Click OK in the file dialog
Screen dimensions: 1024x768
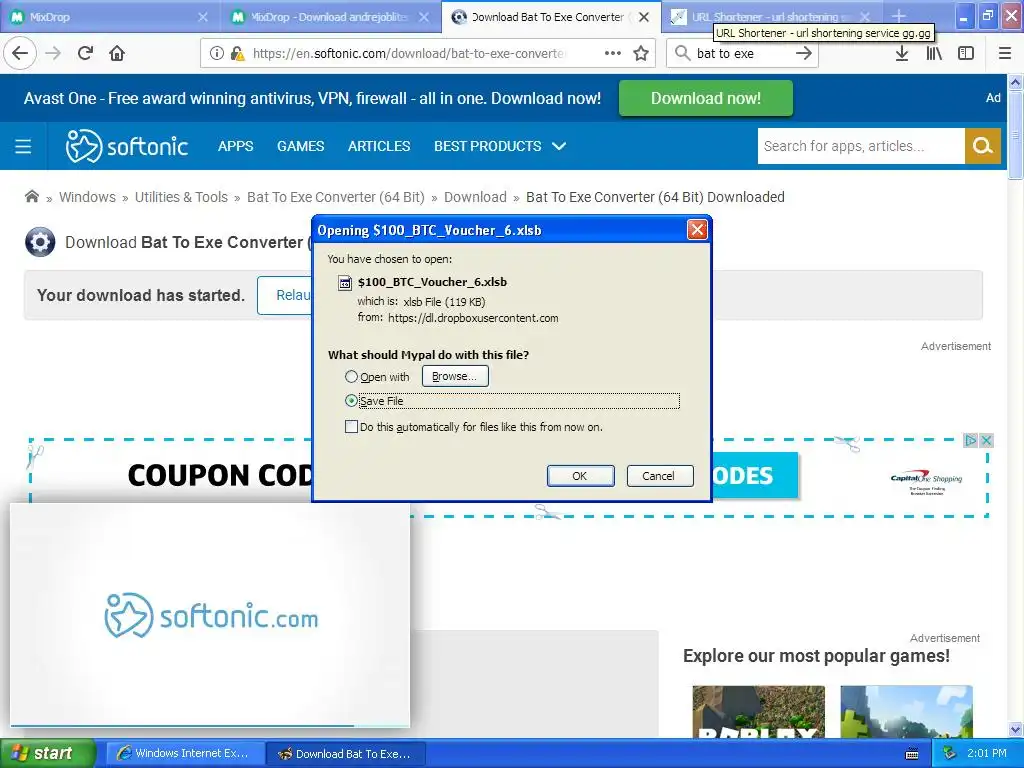tap(580, 476)
